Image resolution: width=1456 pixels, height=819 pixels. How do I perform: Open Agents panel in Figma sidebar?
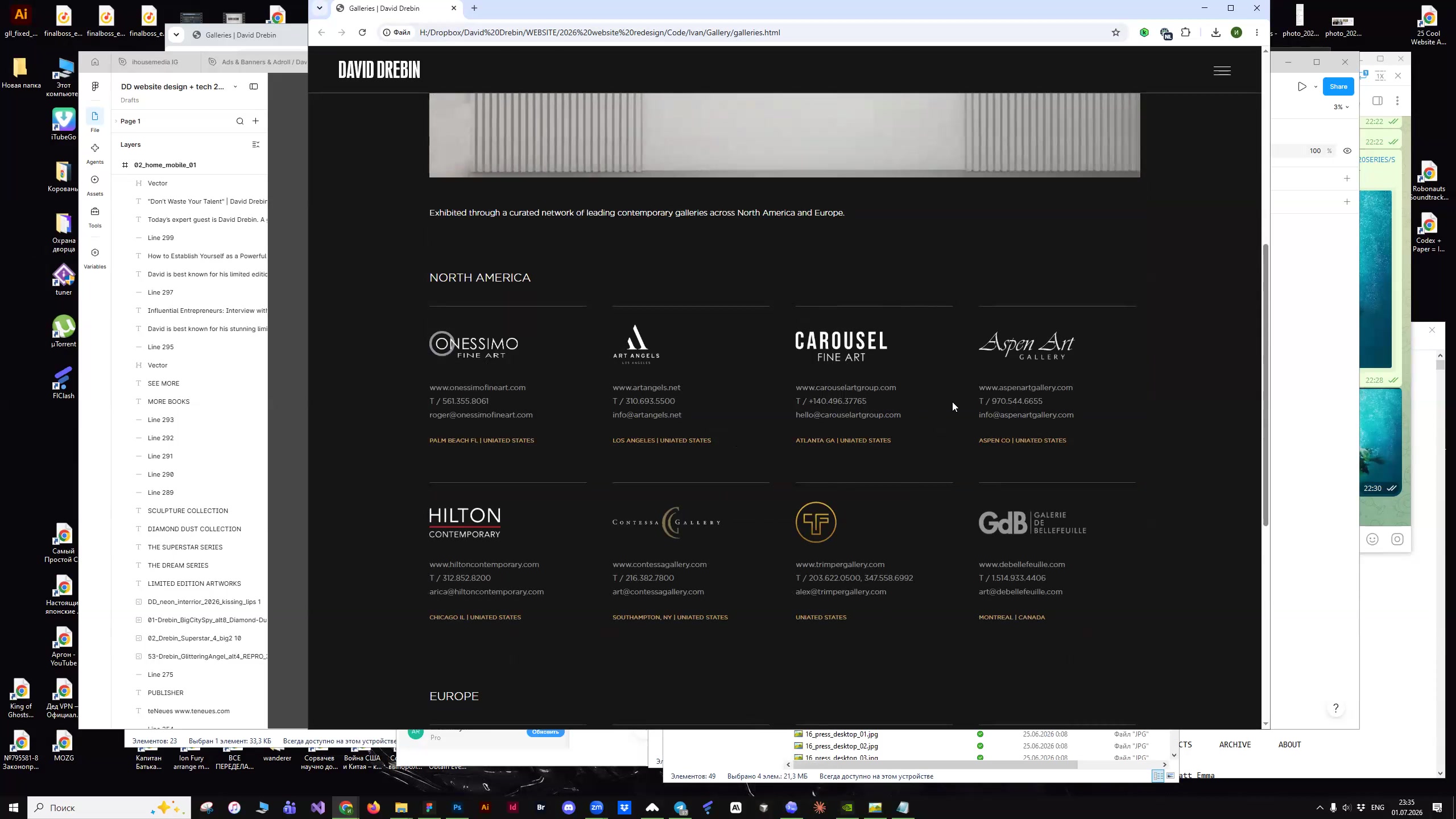point(95,153)
